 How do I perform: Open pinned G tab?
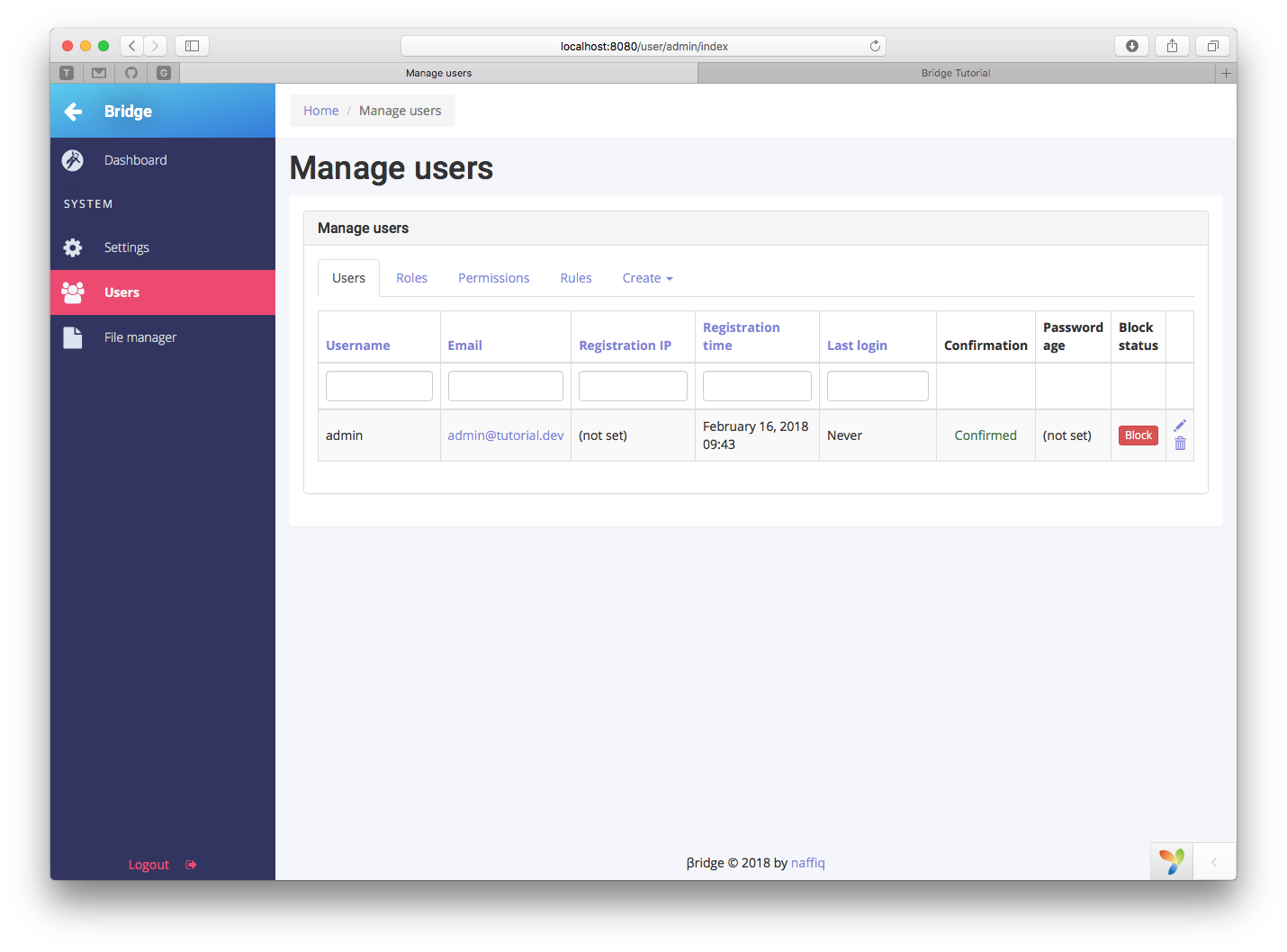pyautogui.click(x=164, y=73)
